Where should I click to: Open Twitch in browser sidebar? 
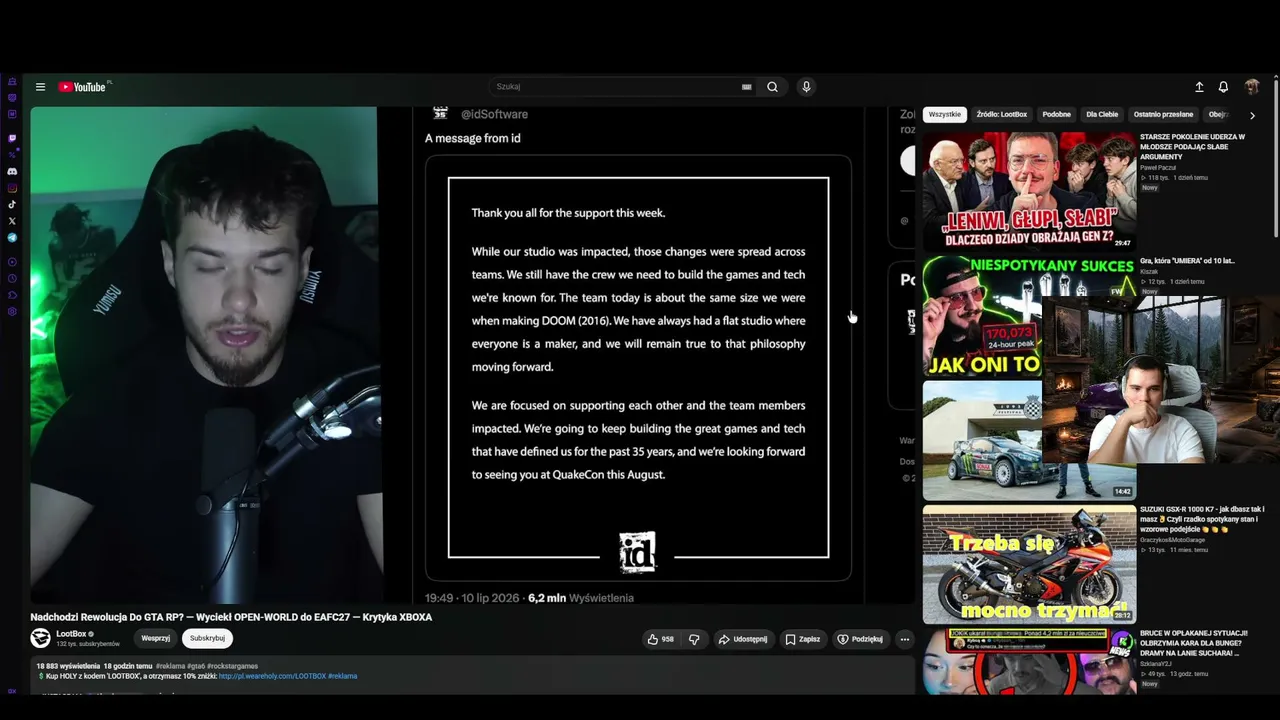pos(12,138)
